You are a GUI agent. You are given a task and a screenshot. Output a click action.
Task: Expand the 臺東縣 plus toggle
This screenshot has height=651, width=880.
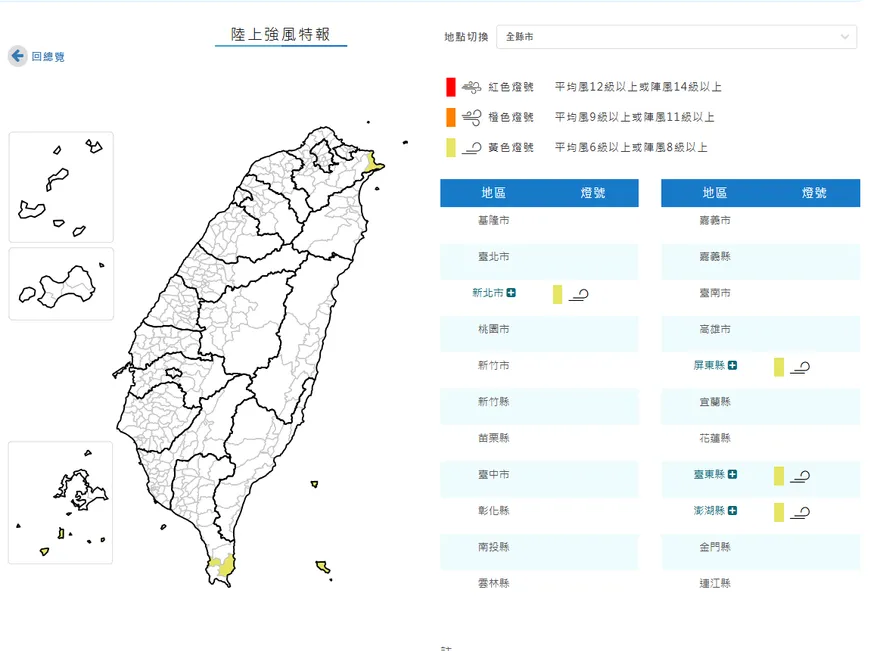coord(732,474)
